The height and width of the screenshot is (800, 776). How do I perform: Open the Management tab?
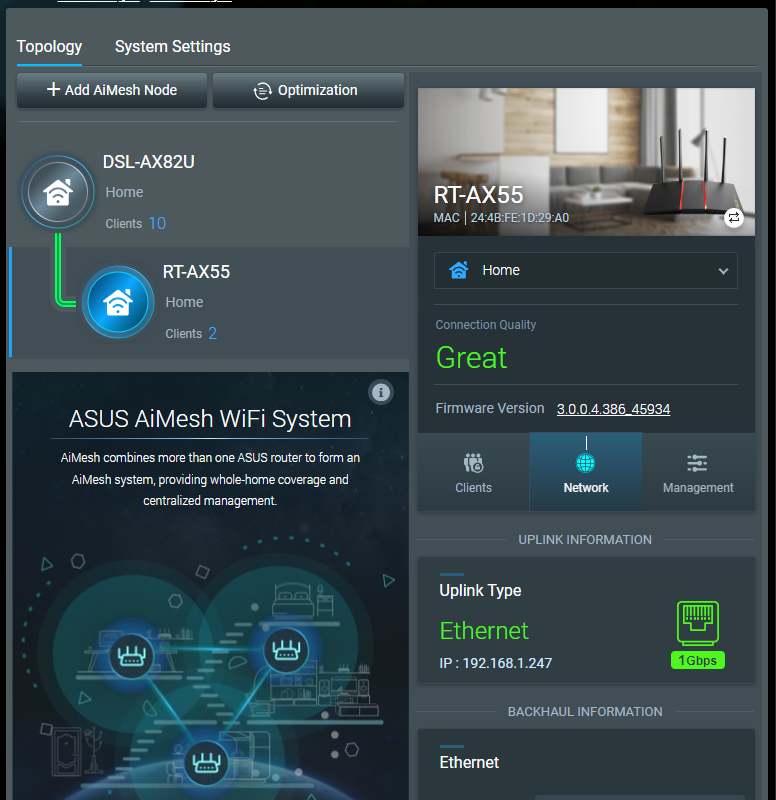click(x=698, y=472)
